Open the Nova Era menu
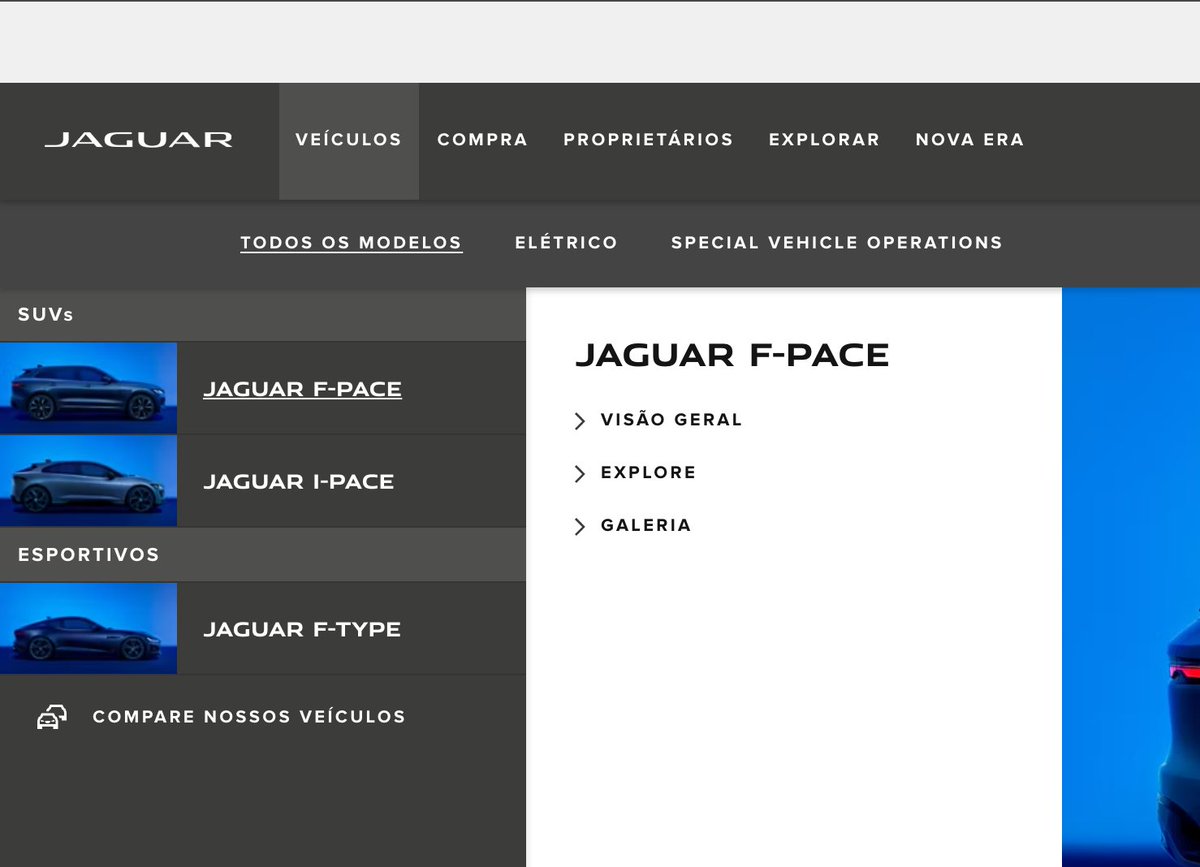1200x867 pixels. pos(970,141)
